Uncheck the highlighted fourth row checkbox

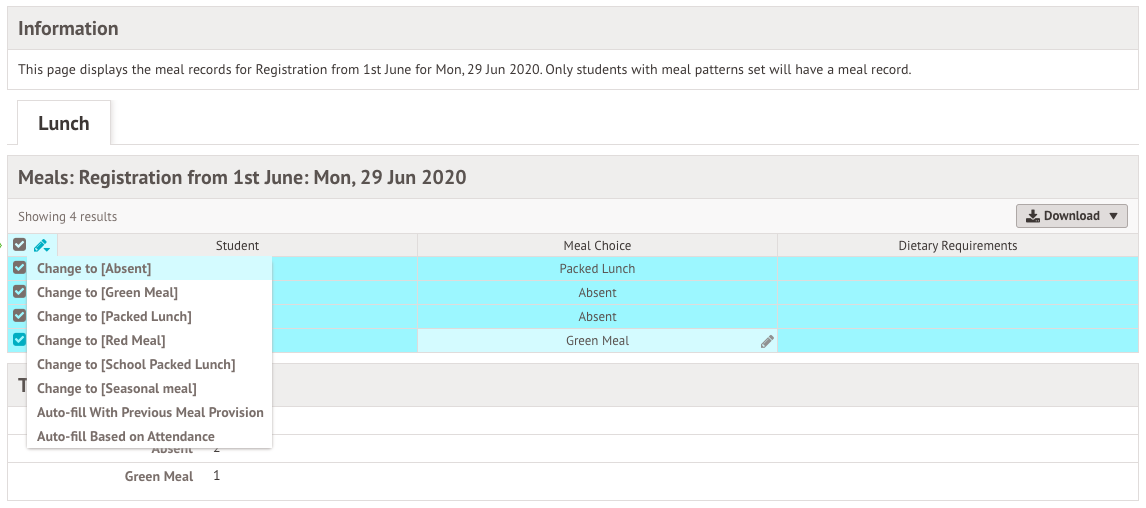[x=20, y=340]
